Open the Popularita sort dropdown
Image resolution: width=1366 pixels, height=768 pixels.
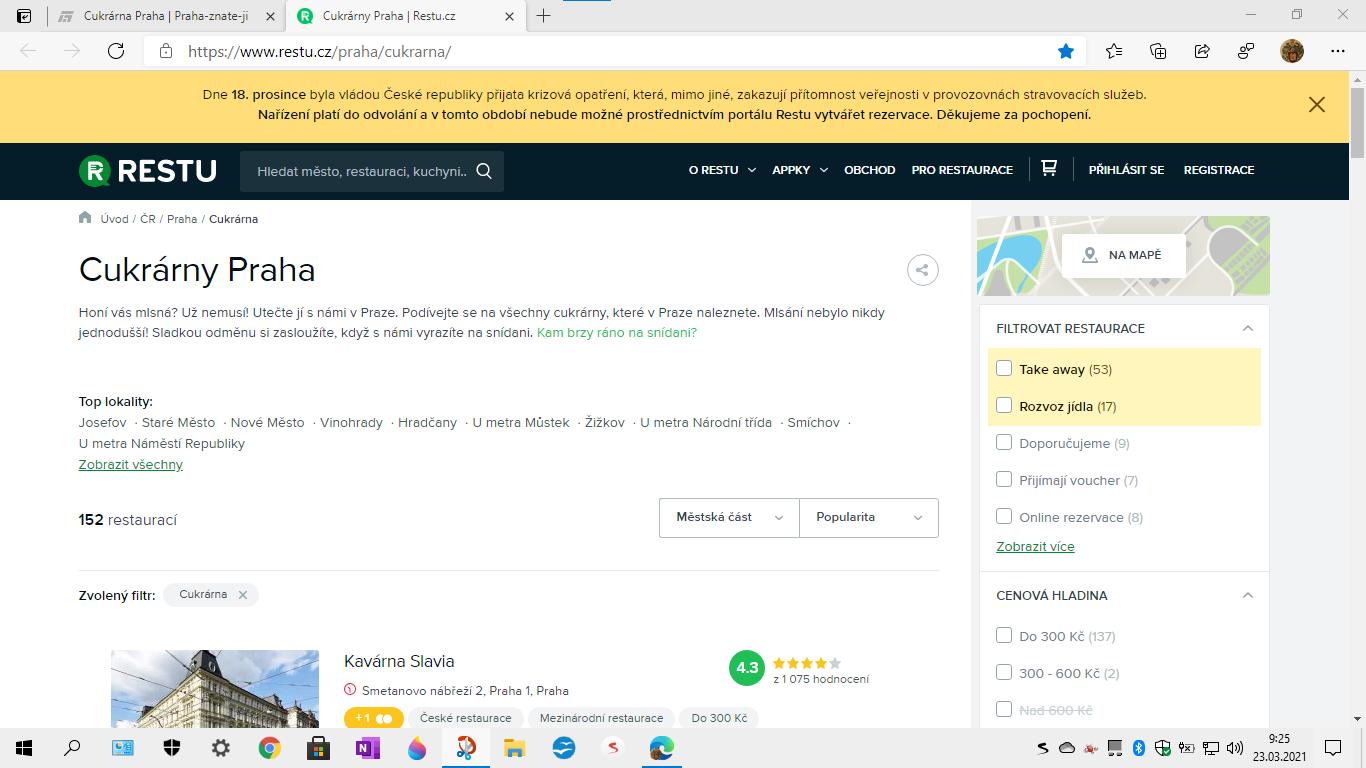(x=869, y=518)
